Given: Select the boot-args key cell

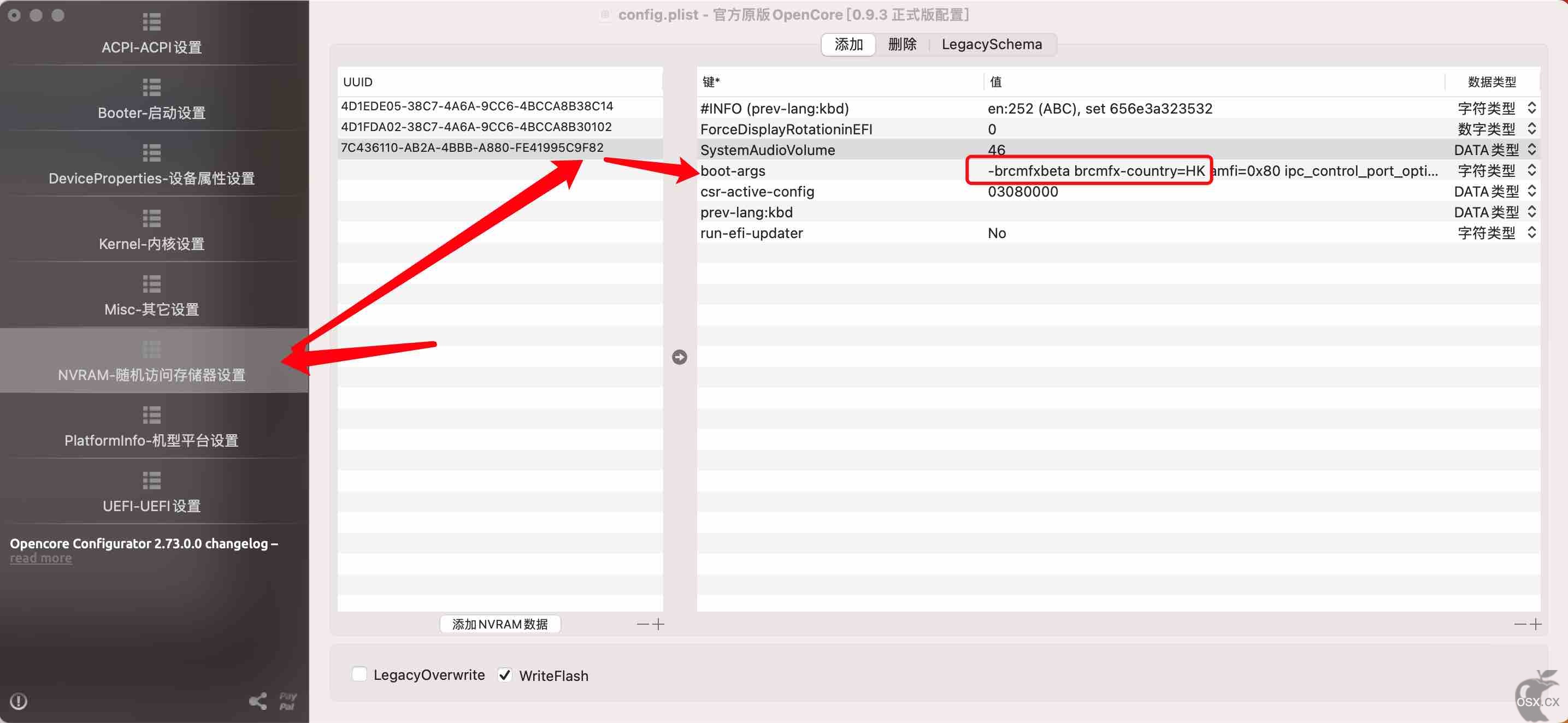Looking at the screenshot, I should click(733, 170).
